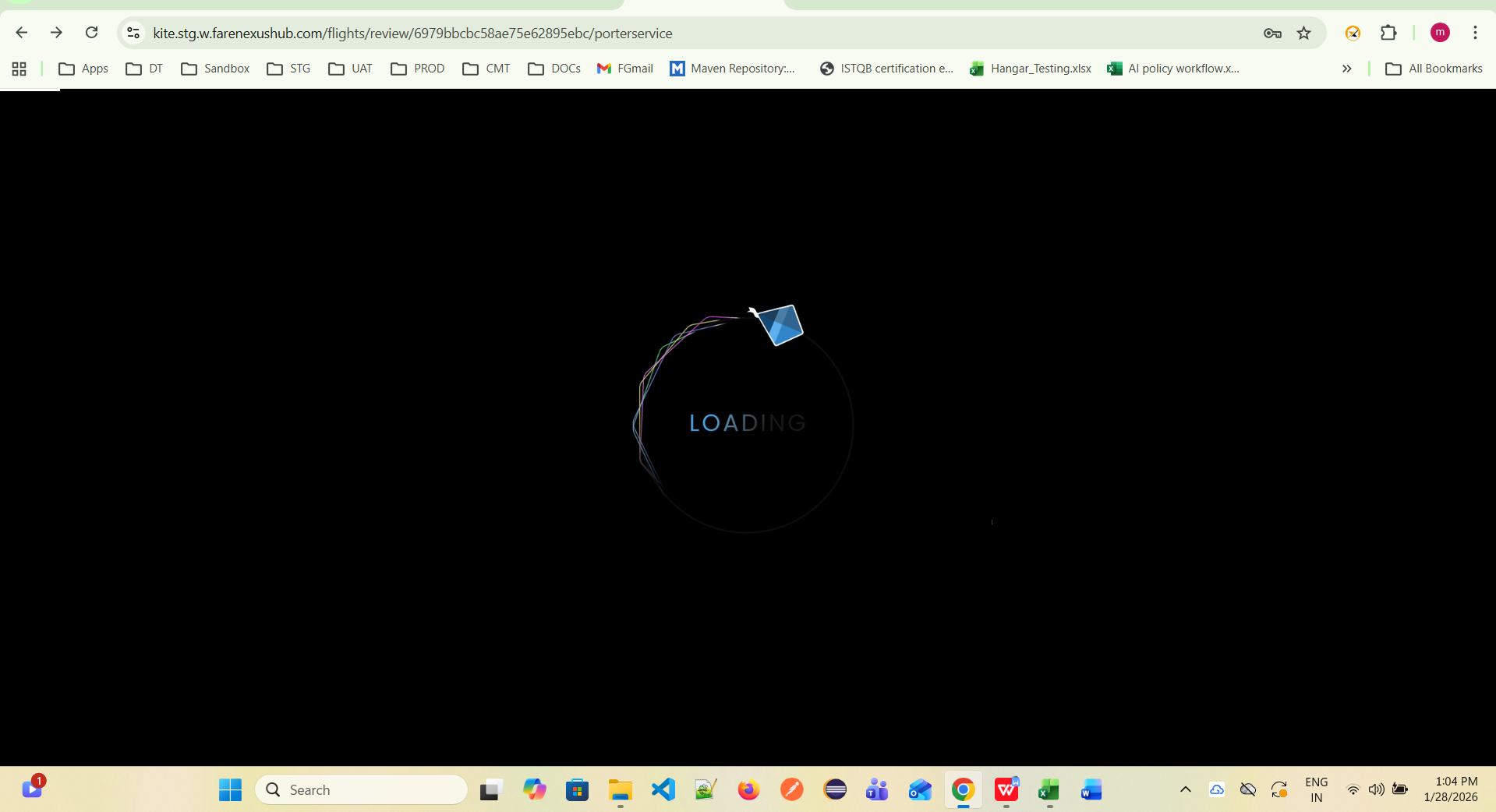Open the Chrome three-dot menu

coord(1475,33)
